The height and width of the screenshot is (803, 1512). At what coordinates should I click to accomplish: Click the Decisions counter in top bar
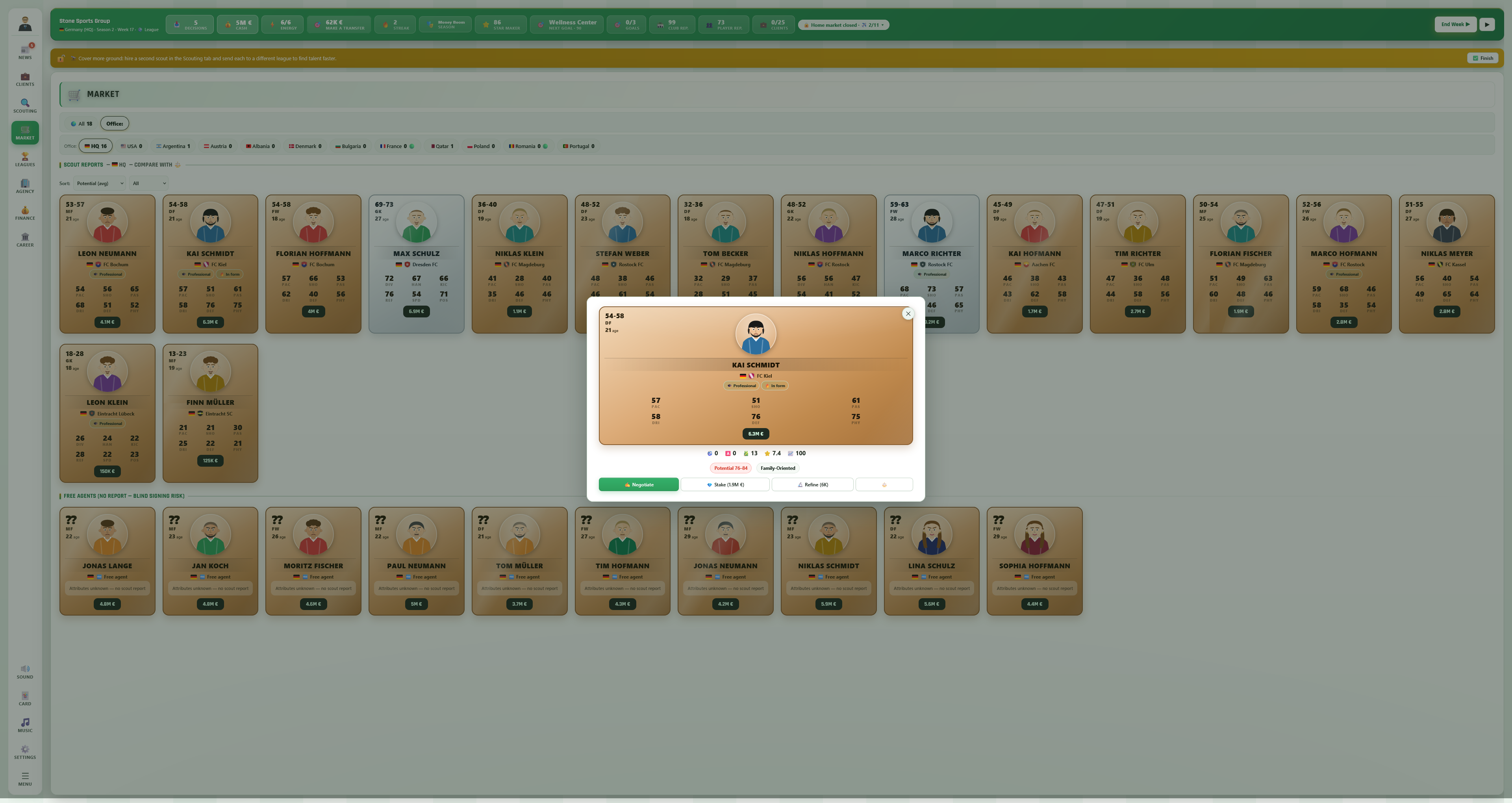coord(189,25)
